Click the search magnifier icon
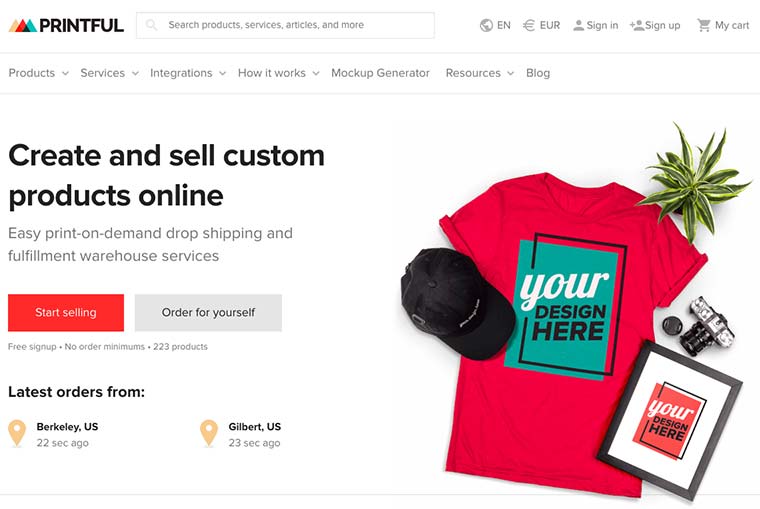The image size is (760, 509). tap(152, 25)
